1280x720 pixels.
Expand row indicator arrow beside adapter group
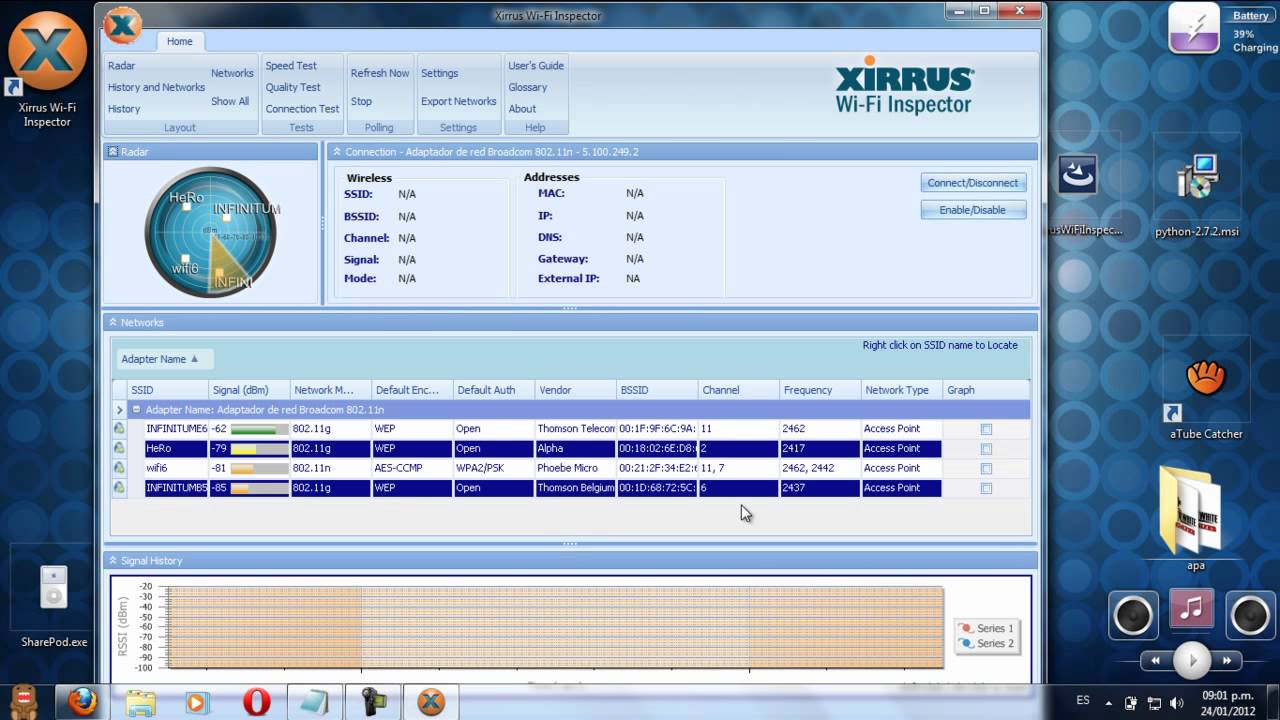(x=119, y=410)
